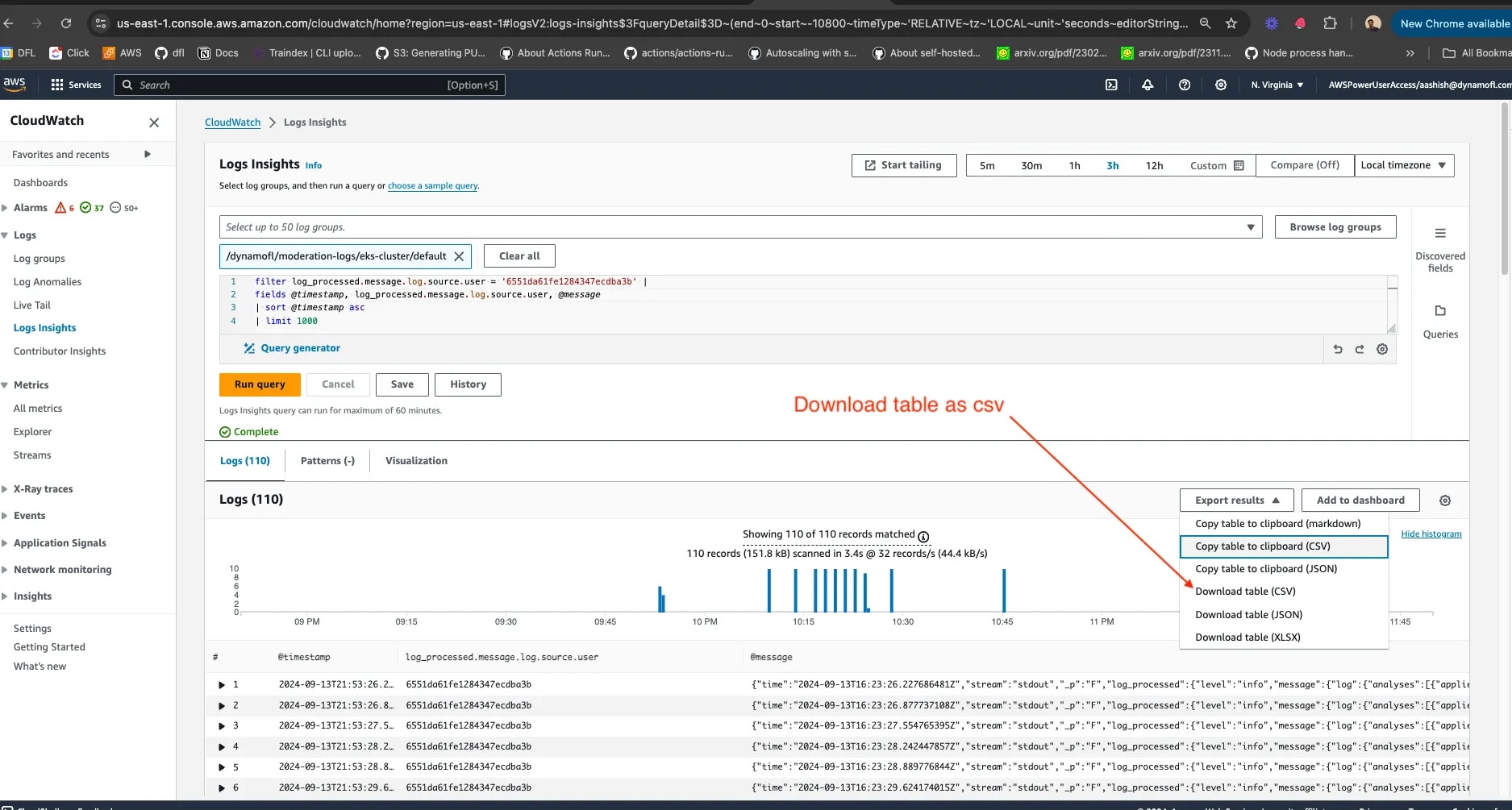Redo query editor change

pos(1360,349)
